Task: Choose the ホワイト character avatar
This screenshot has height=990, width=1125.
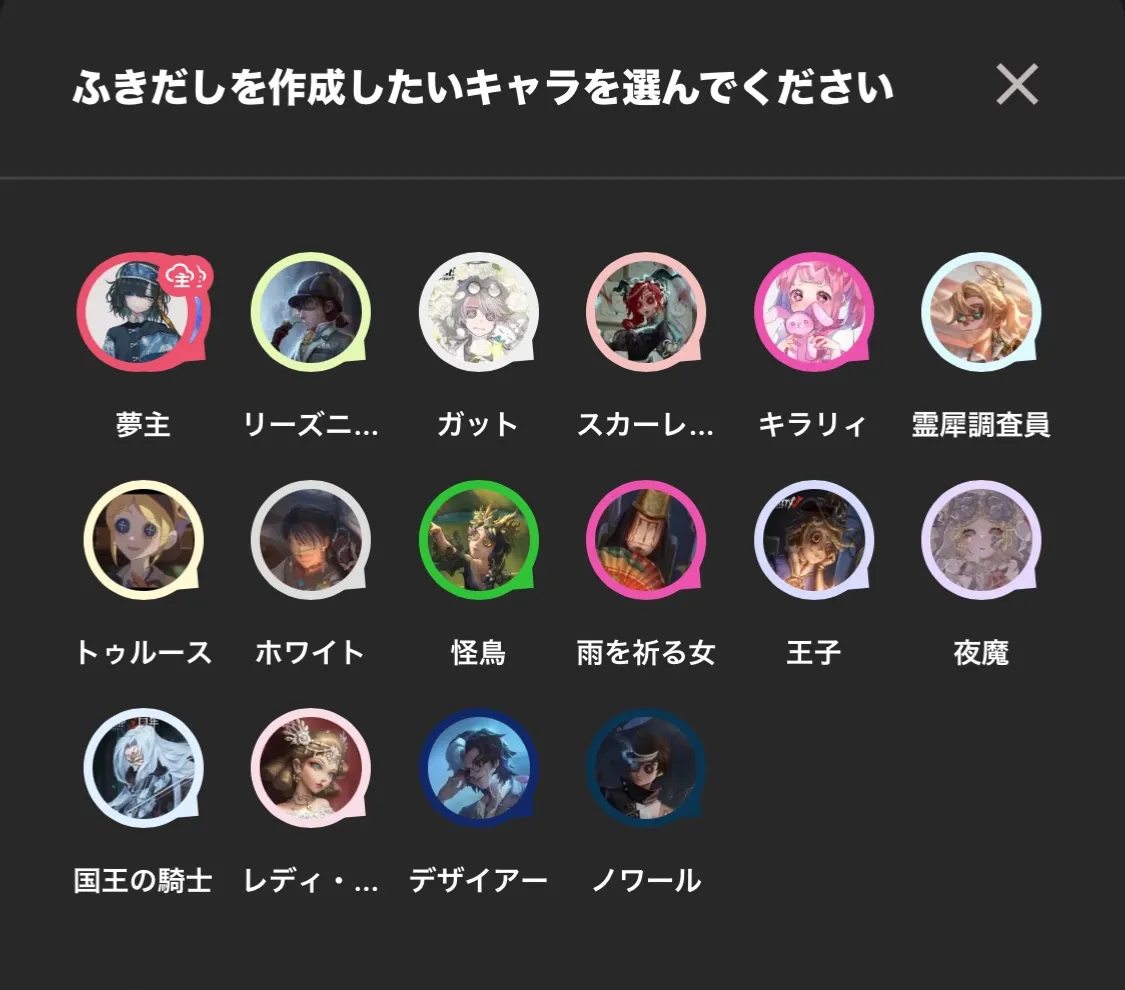Action: point(310,540)
